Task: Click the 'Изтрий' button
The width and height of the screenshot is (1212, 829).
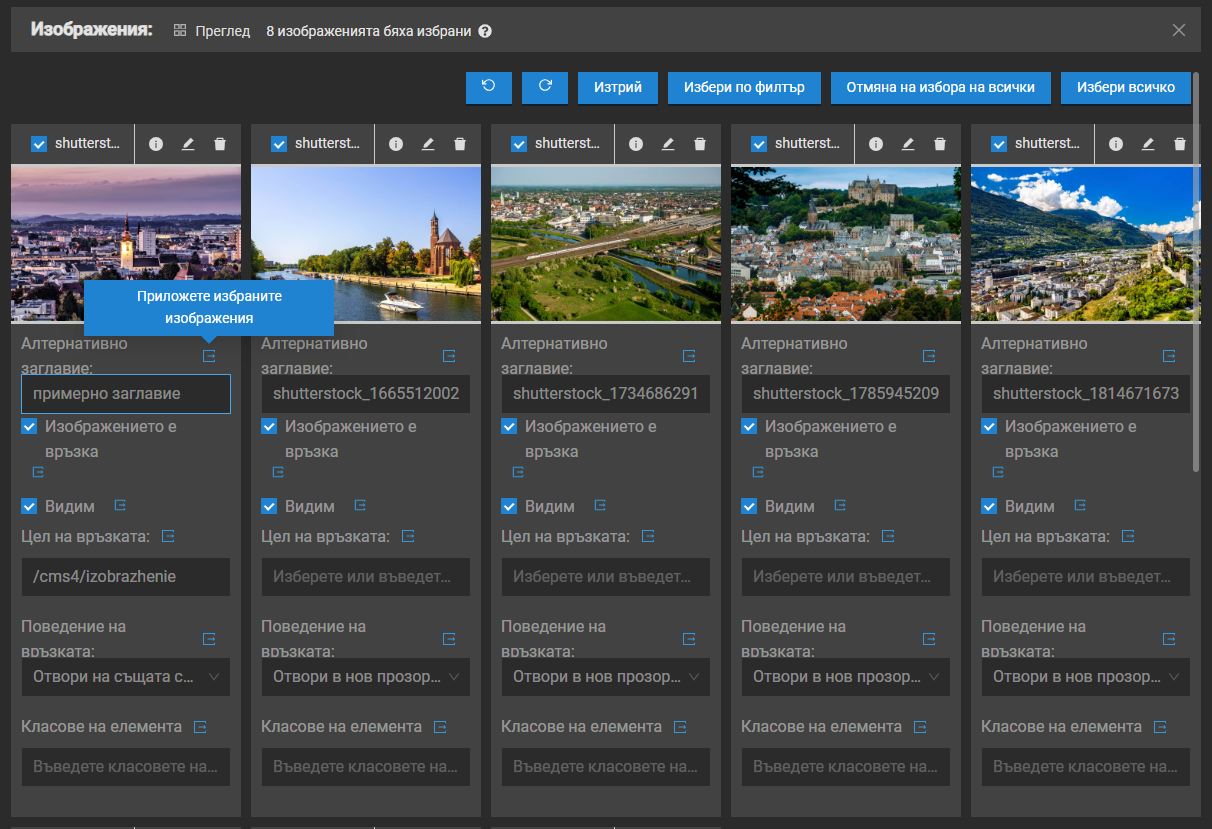Action: (617, 87)
